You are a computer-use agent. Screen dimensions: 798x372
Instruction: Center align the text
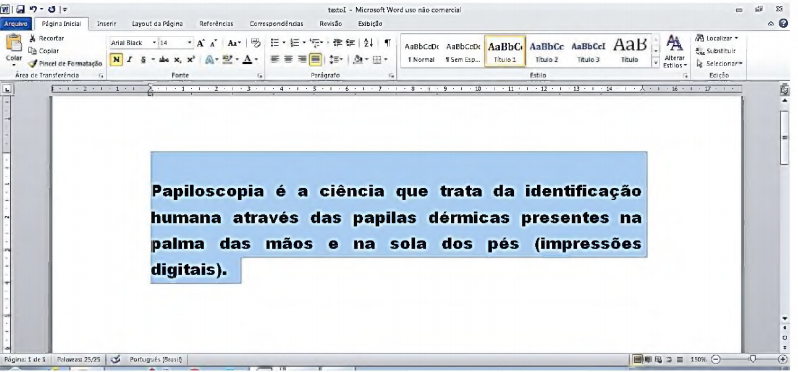tap(289, 60)
